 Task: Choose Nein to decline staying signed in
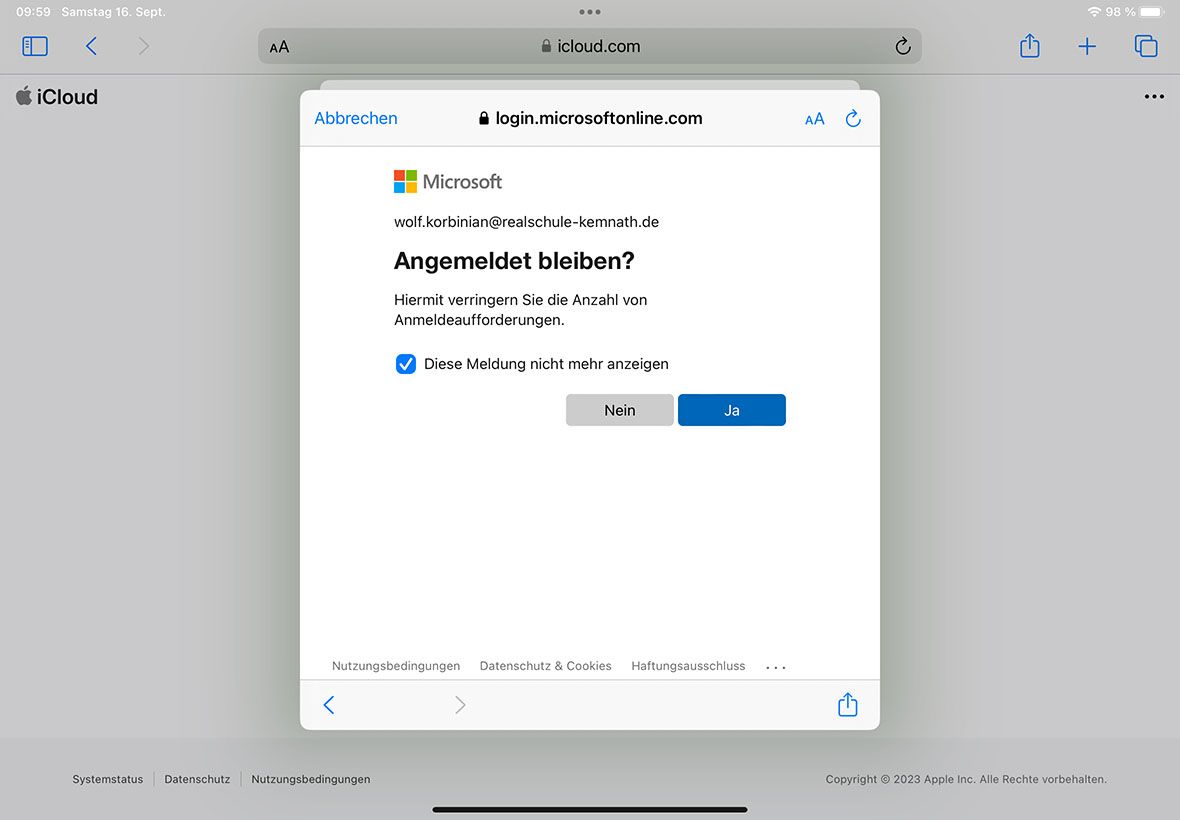(x=619, y=410)
